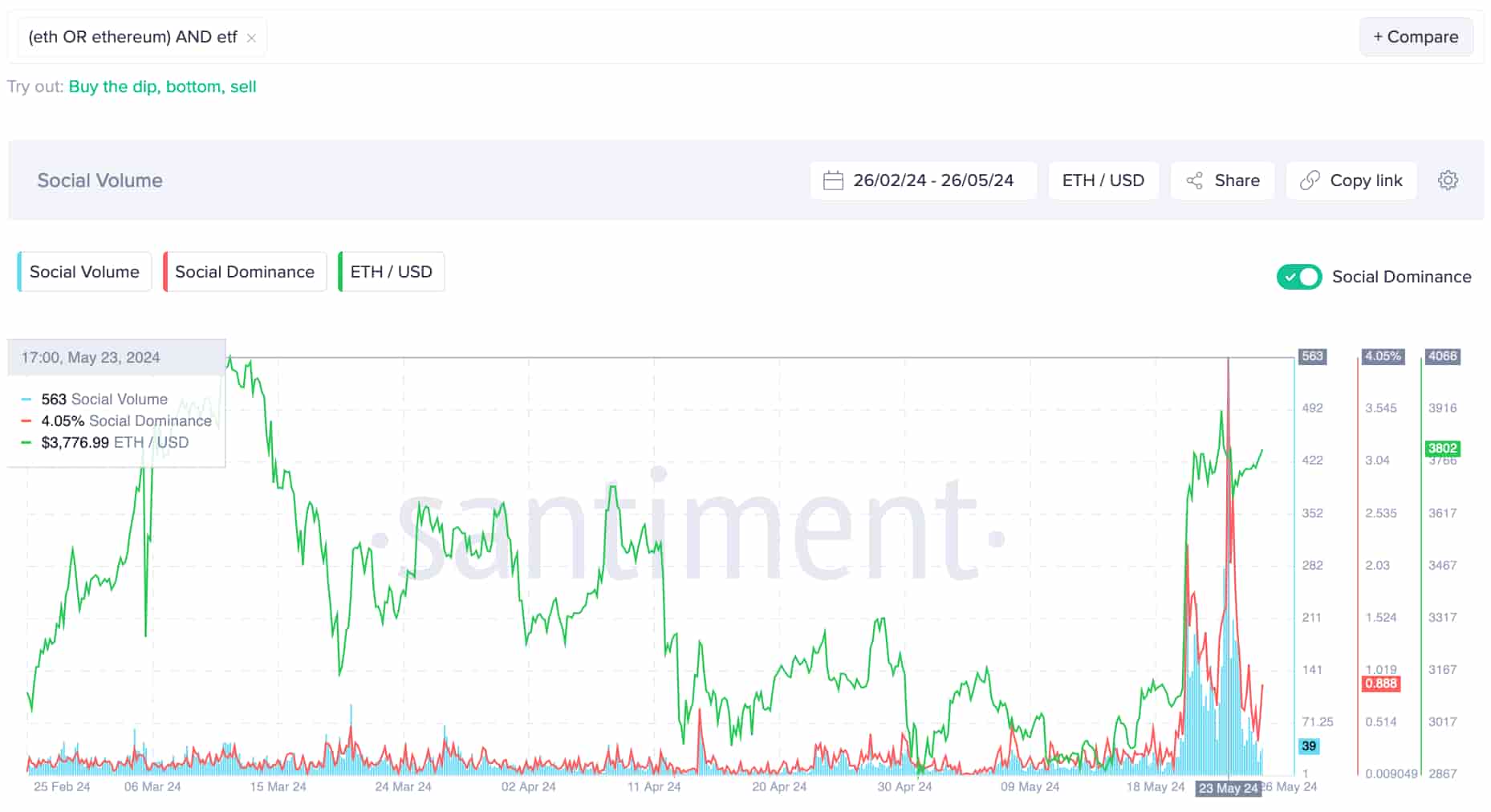
Task: Hide the red Social Dominance series
Action: point(244,272)
